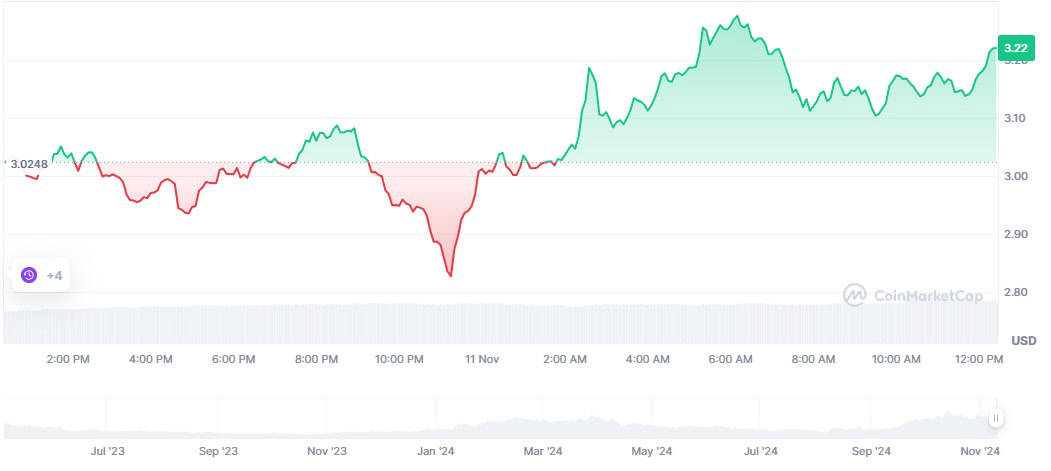Click the 10:00 PM time axis label
This screenshot has height=471, width=1051.
click(x=400, y=359)
